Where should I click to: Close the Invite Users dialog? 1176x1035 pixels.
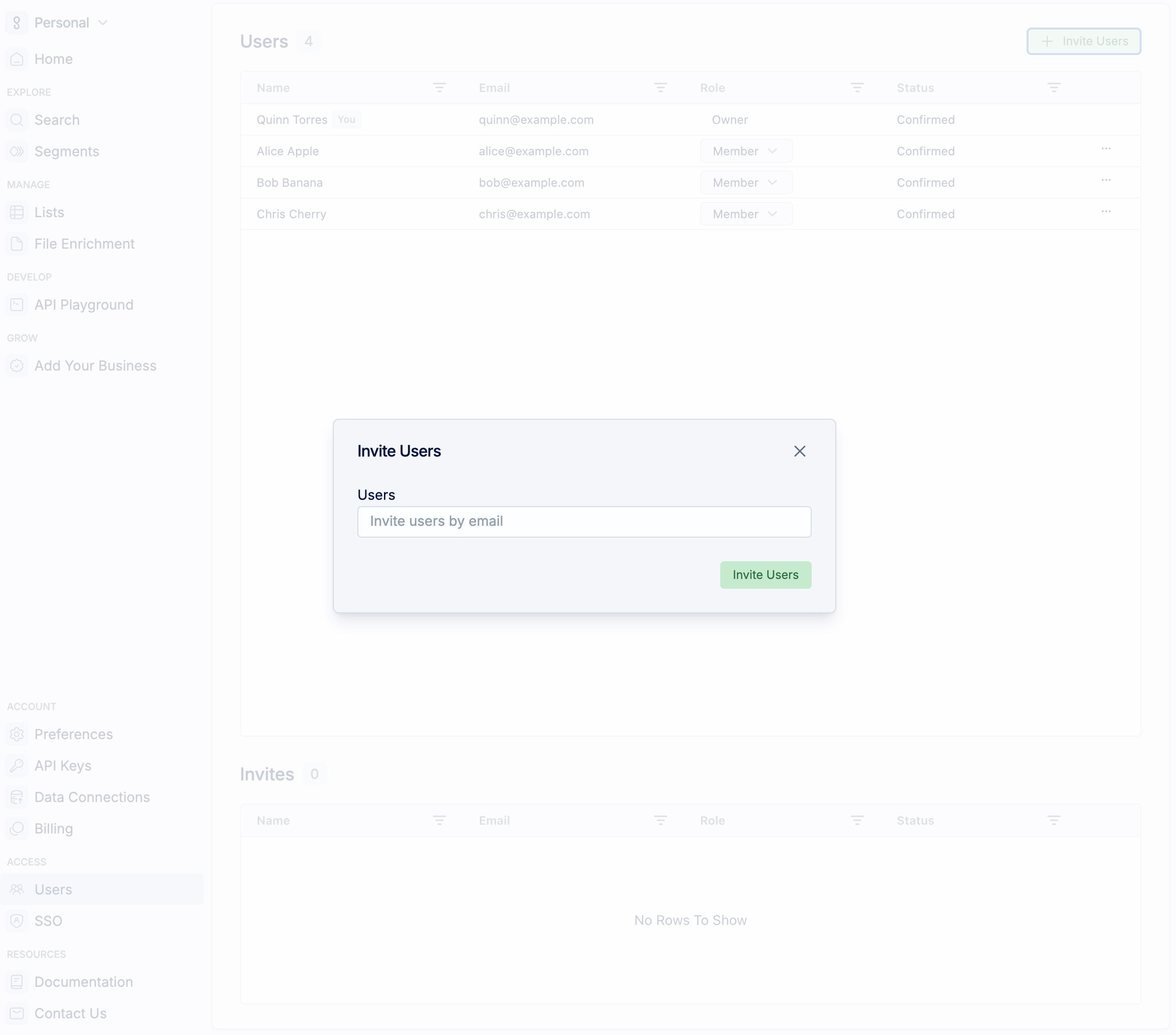[800, 451]
